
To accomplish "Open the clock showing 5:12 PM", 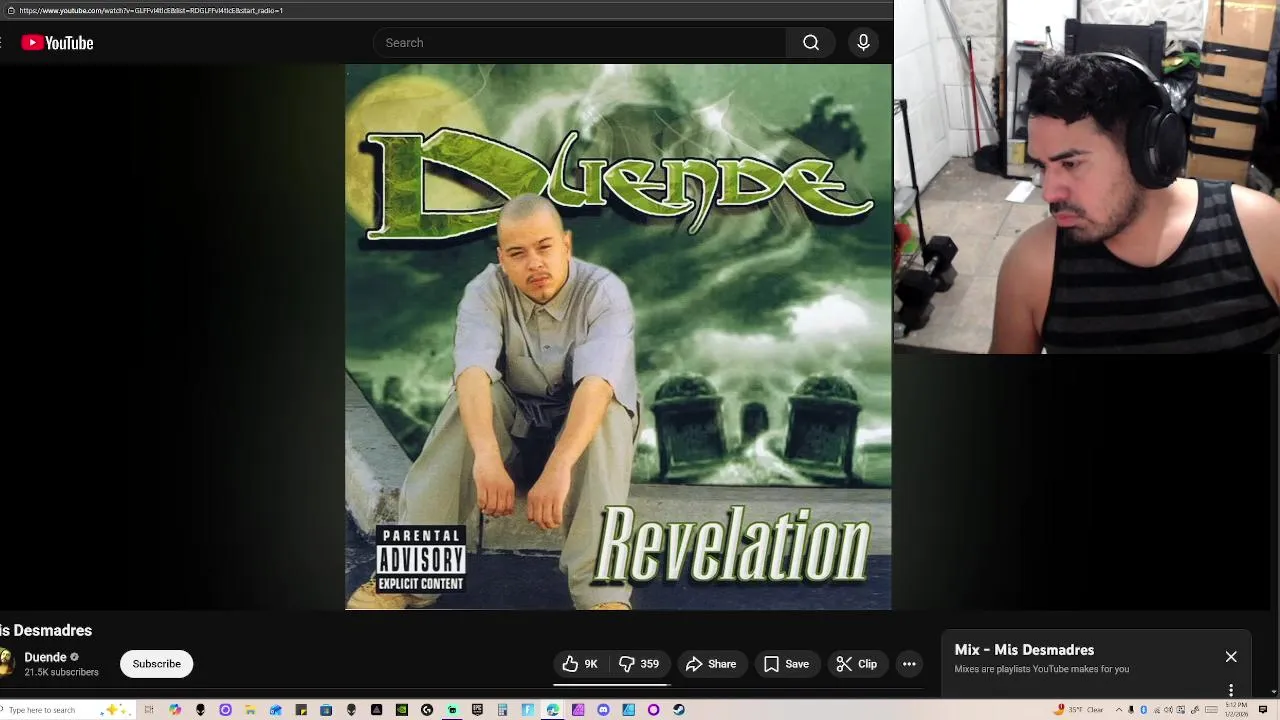I will pos(1236,710).
